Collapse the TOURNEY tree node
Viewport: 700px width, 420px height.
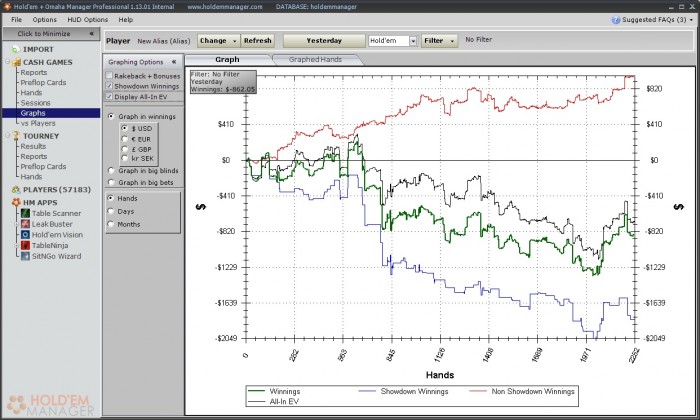8,135
